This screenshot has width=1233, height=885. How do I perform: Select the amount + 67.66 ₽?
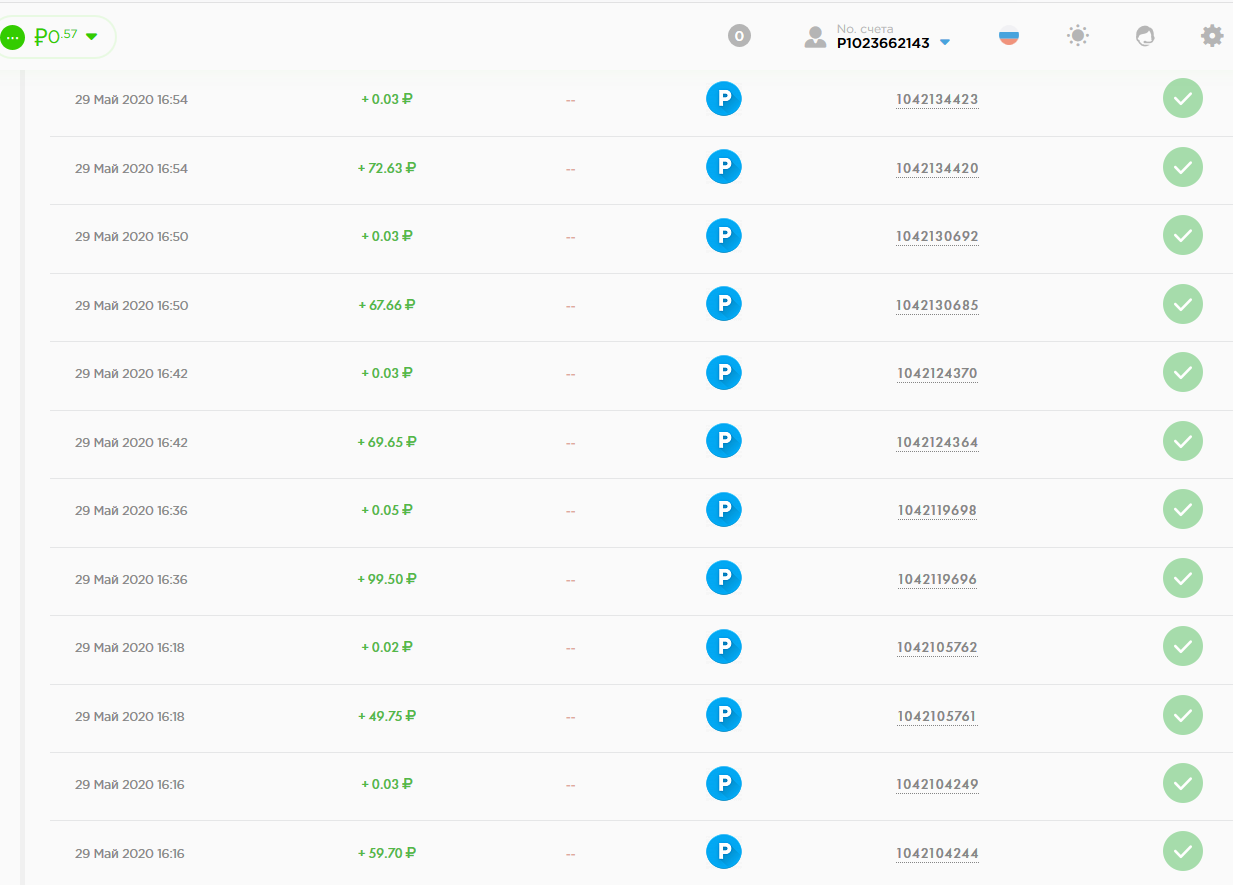coord(387,305)
